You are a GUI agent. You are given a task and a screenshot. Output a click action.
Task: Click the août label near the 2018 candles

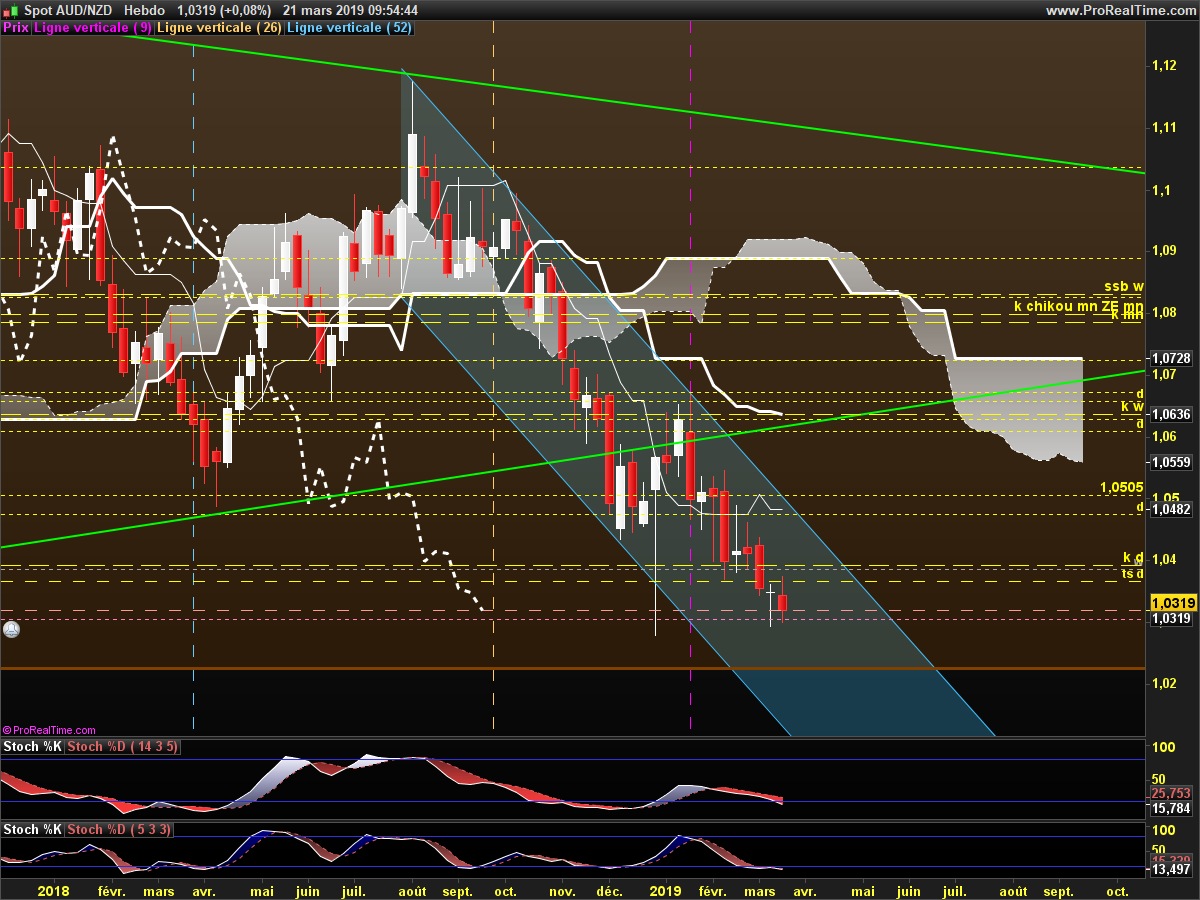pos(412,890)
